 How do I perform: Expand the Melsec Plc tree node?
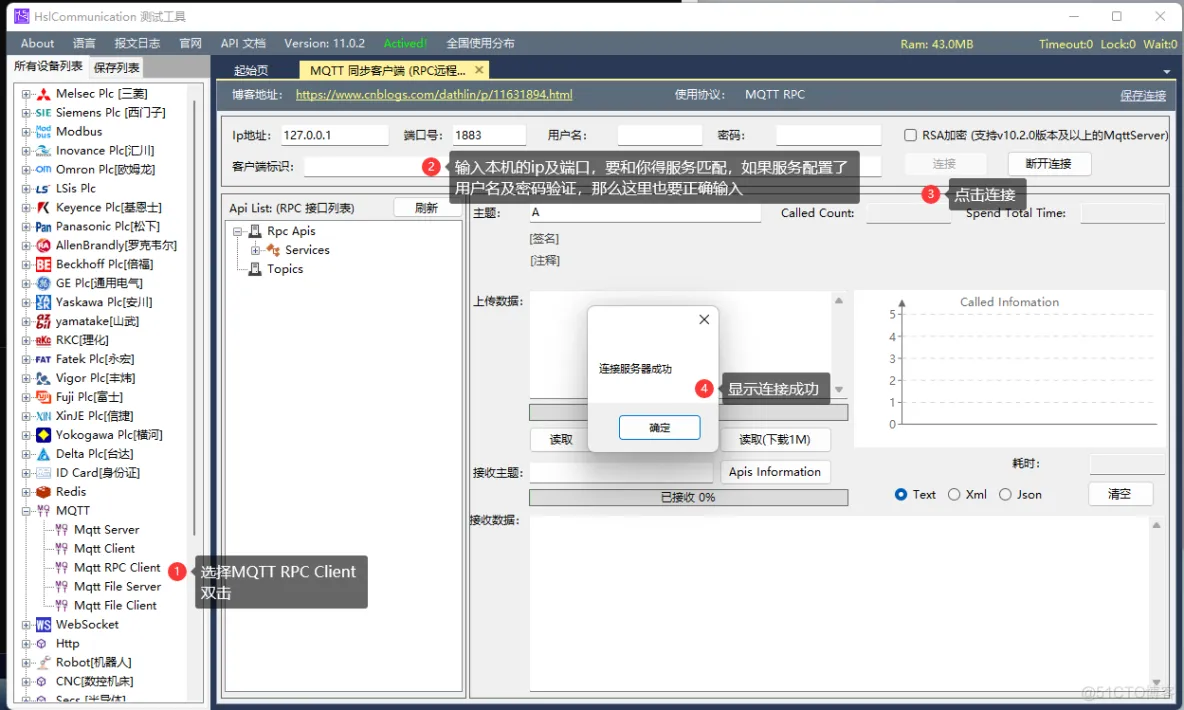tap(26, 94)
